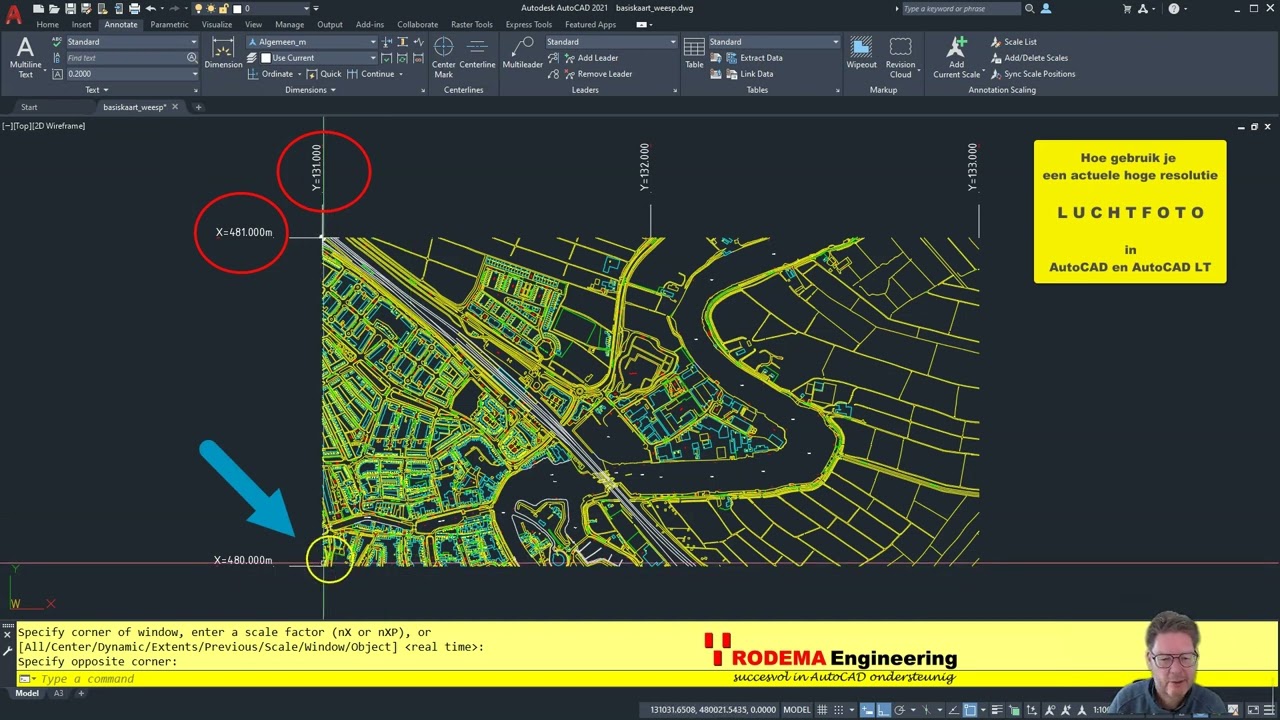
Task: Select the Dimension tool
Action: click(223, 53)
